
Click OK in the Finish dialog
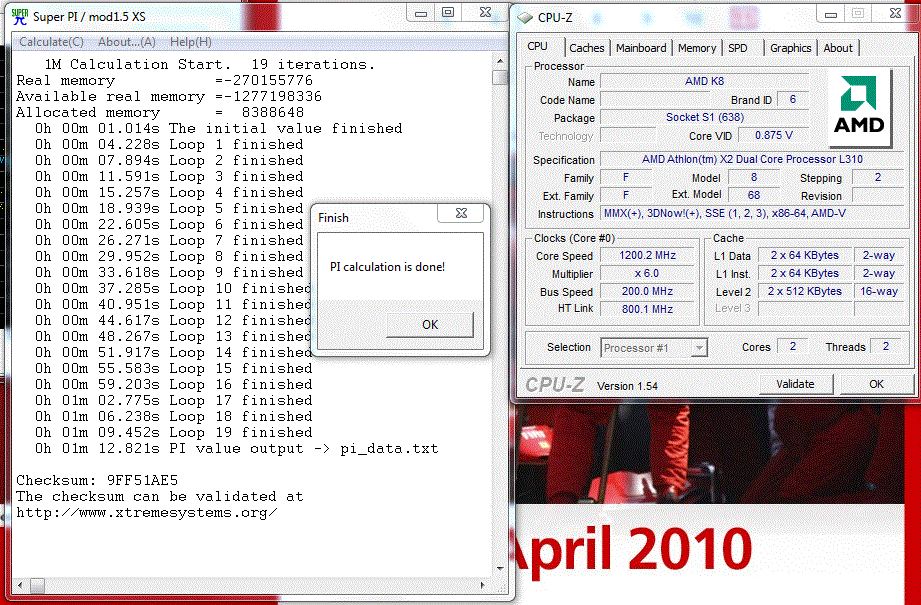point(430,325)
